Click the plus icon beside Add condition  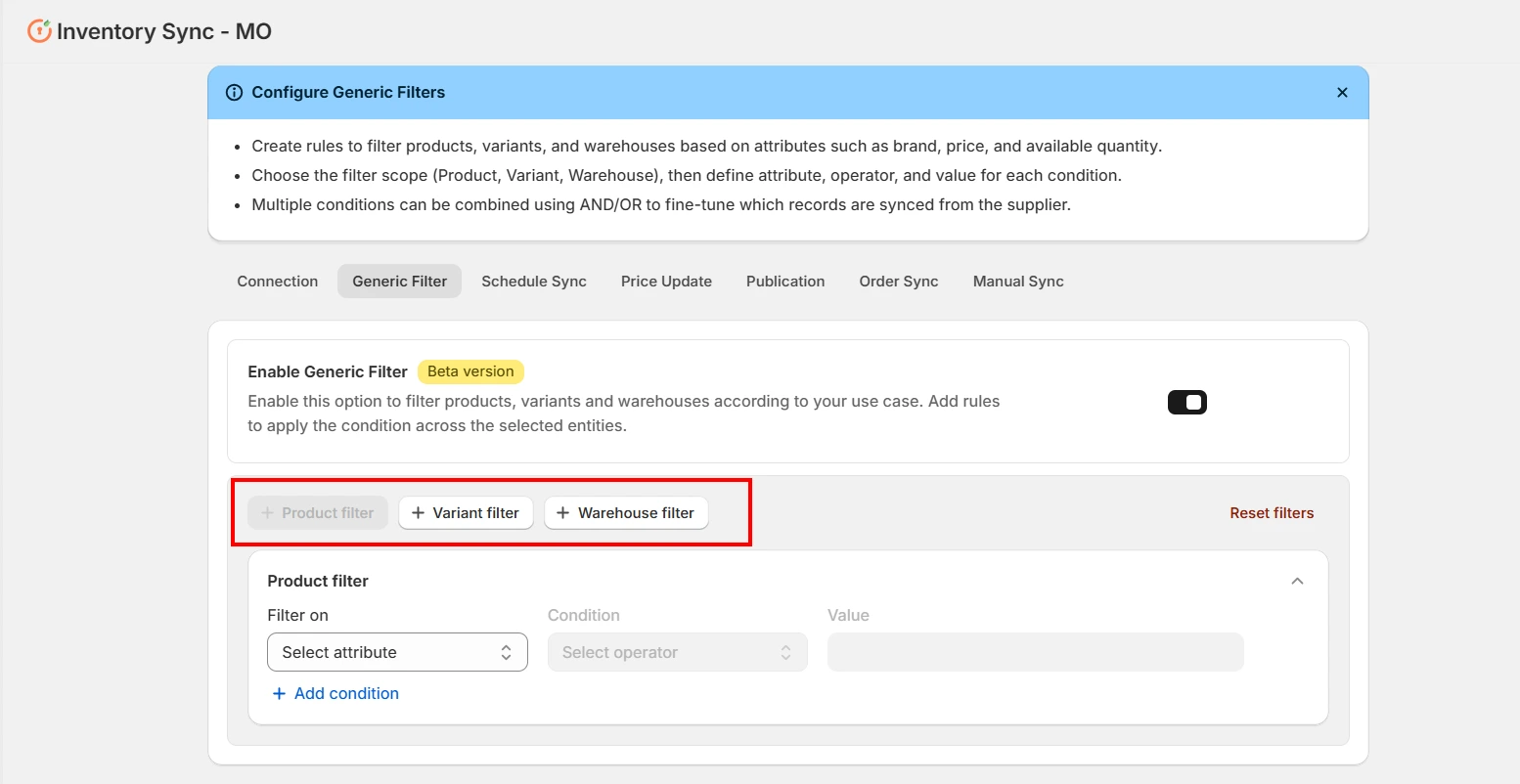279,693
